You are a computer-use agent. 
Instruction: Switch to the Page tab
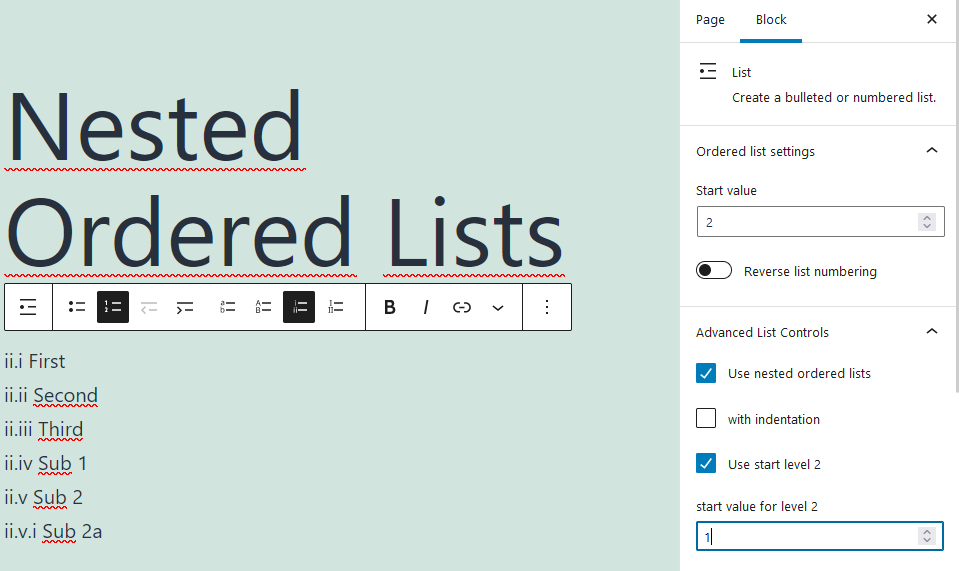[x=710, y=20]
